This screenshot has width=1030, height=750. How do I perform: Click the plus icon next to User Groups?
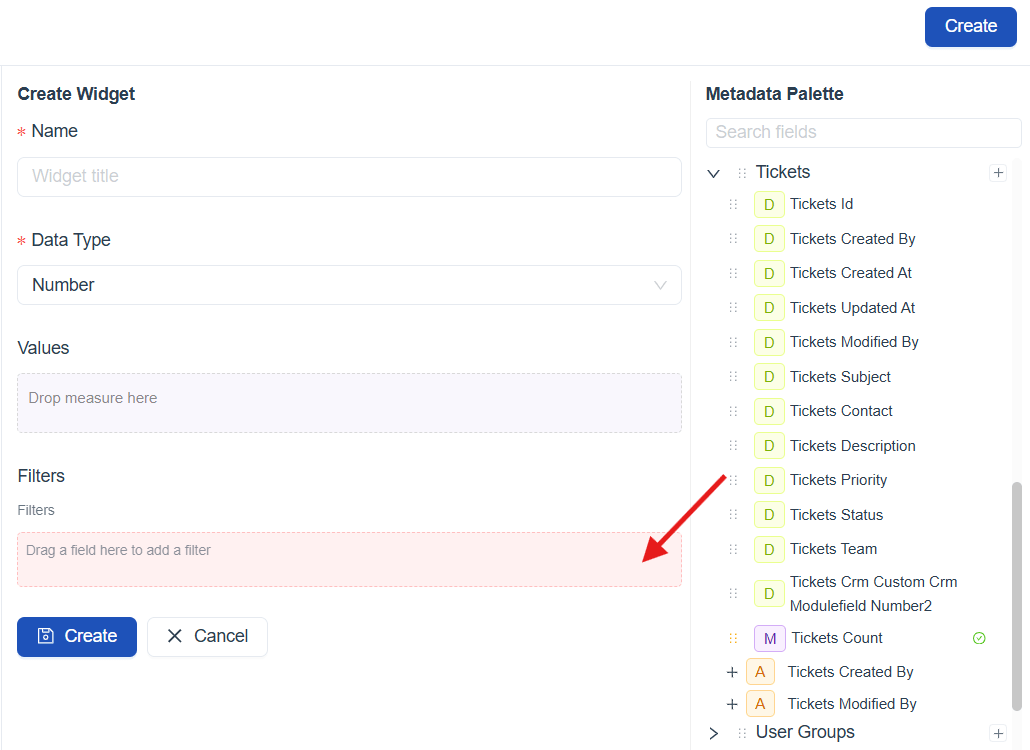(997, 733)
